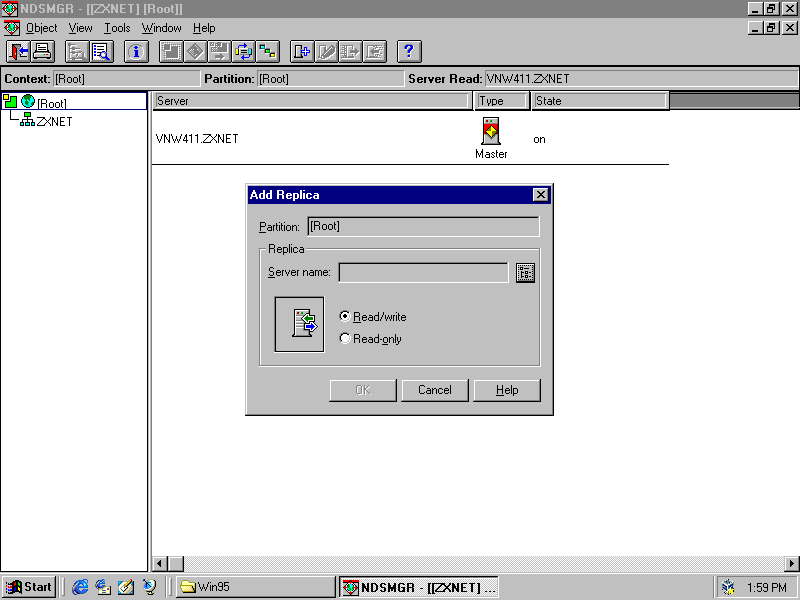The image size is (800, 600).
Task: Open the Help menu
Action: pos(204,28)
